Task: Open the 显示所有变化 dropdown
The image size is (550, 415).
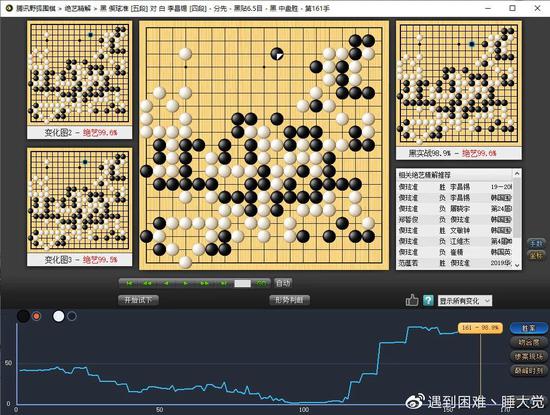Action: tap(465, 301)
